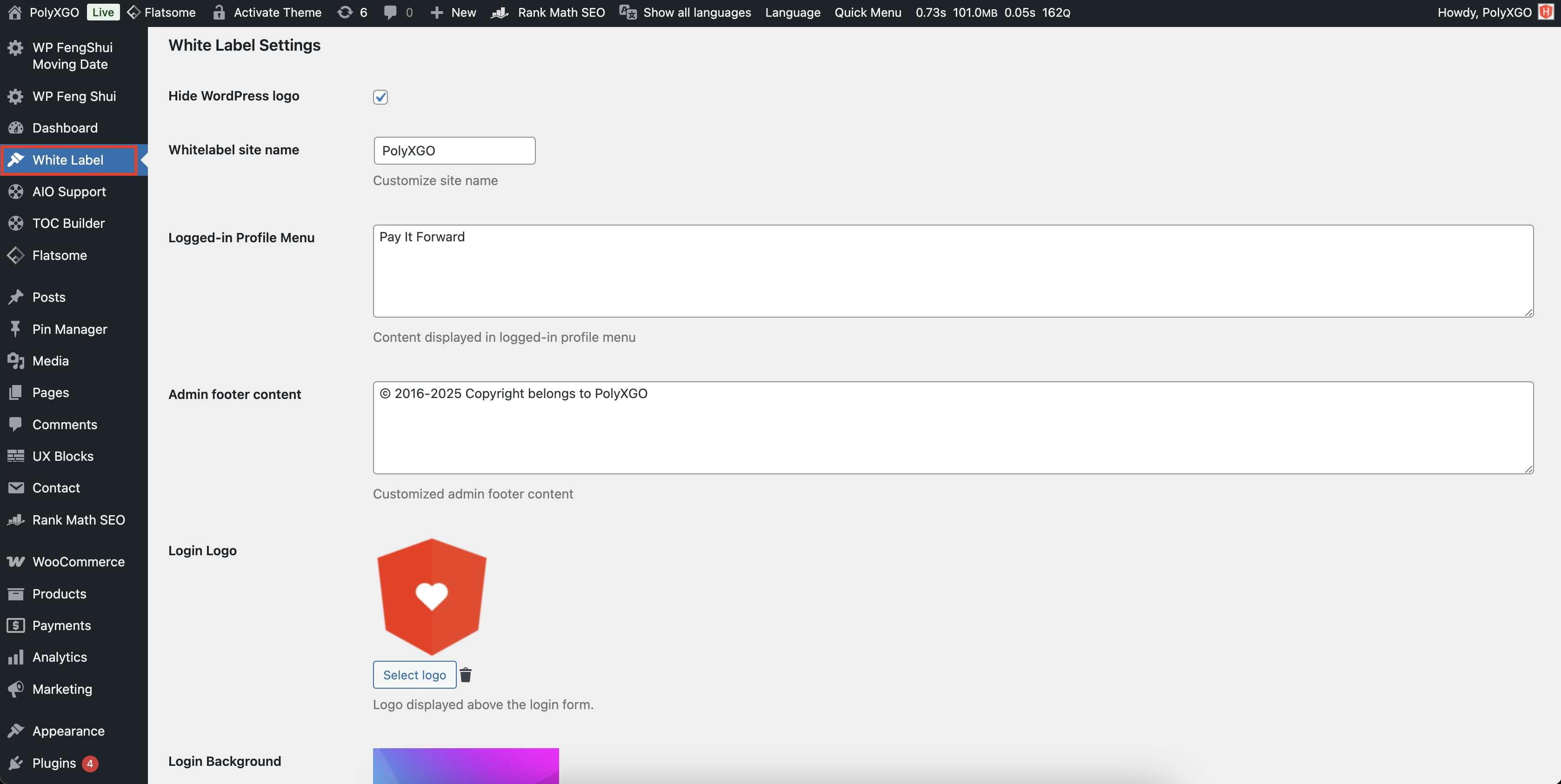Click the TOC Builder sidebar icon
Image resolution: width=1561 pixels, height=784 pixels.
point(16,223)
